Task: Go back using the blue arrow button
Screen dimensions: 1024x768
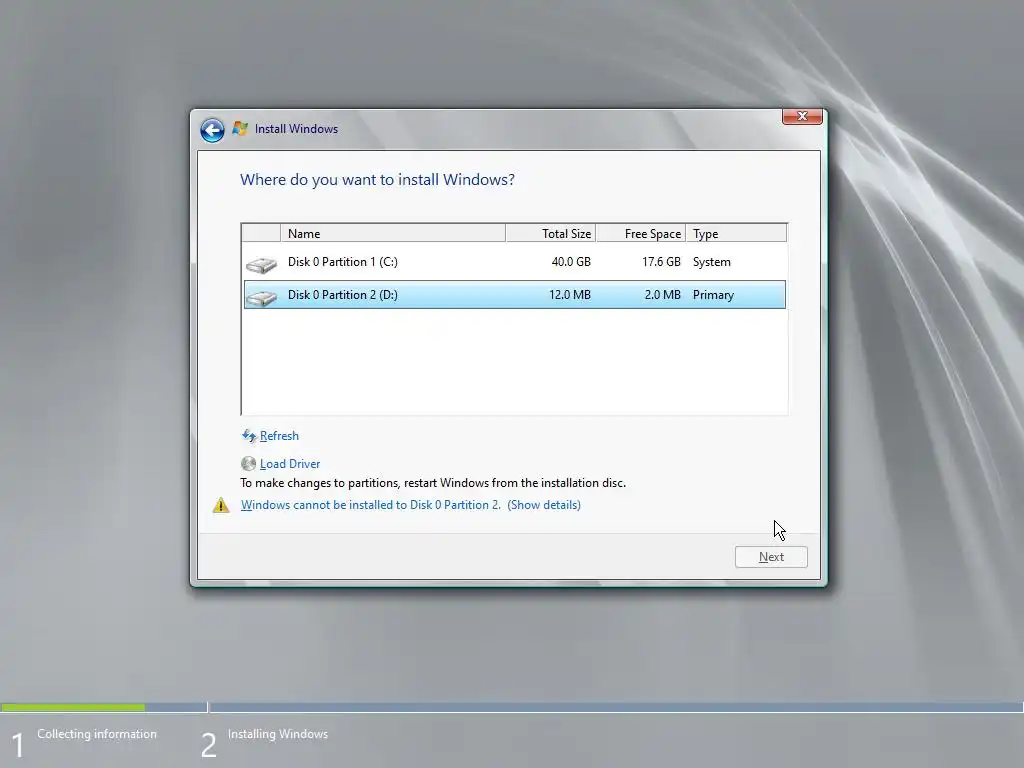Action: point(212,130)
